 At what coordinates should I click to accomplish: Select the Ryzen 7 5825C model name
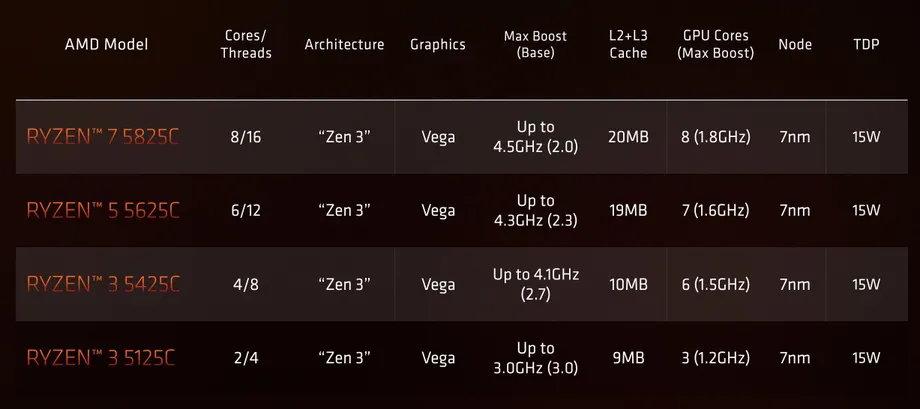point(103,137)
